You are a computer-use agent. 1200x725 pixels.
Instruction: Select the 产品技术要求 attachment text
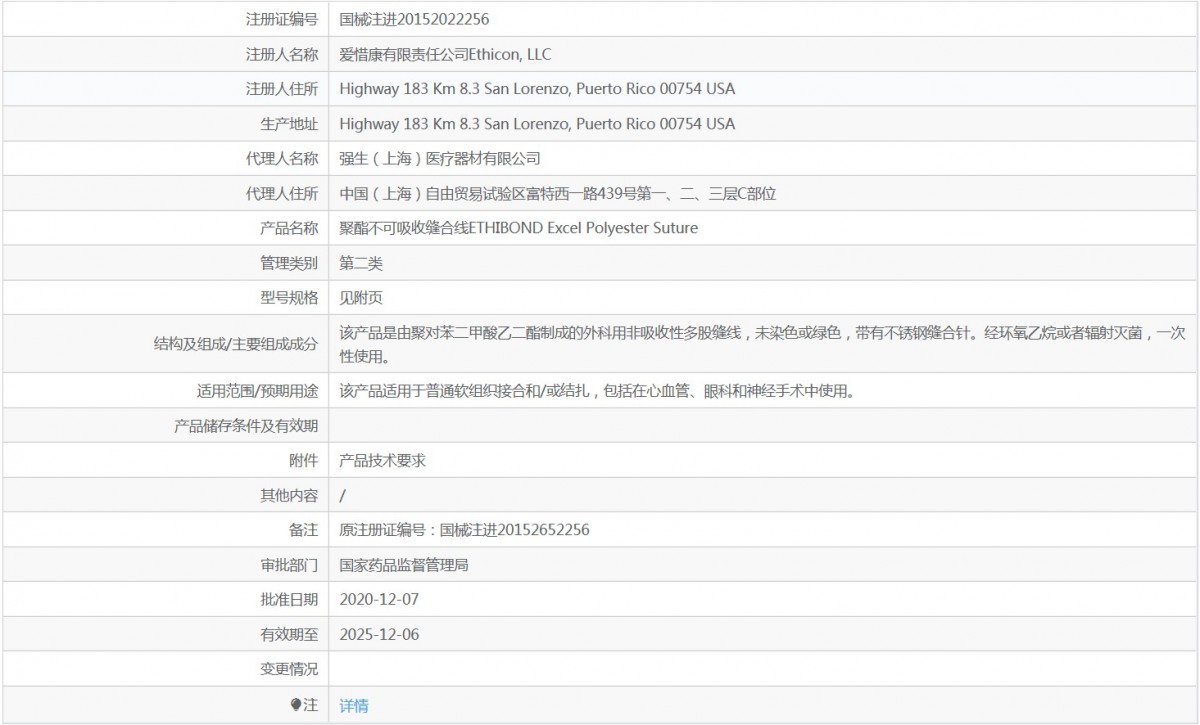click(x=383, y=461)
